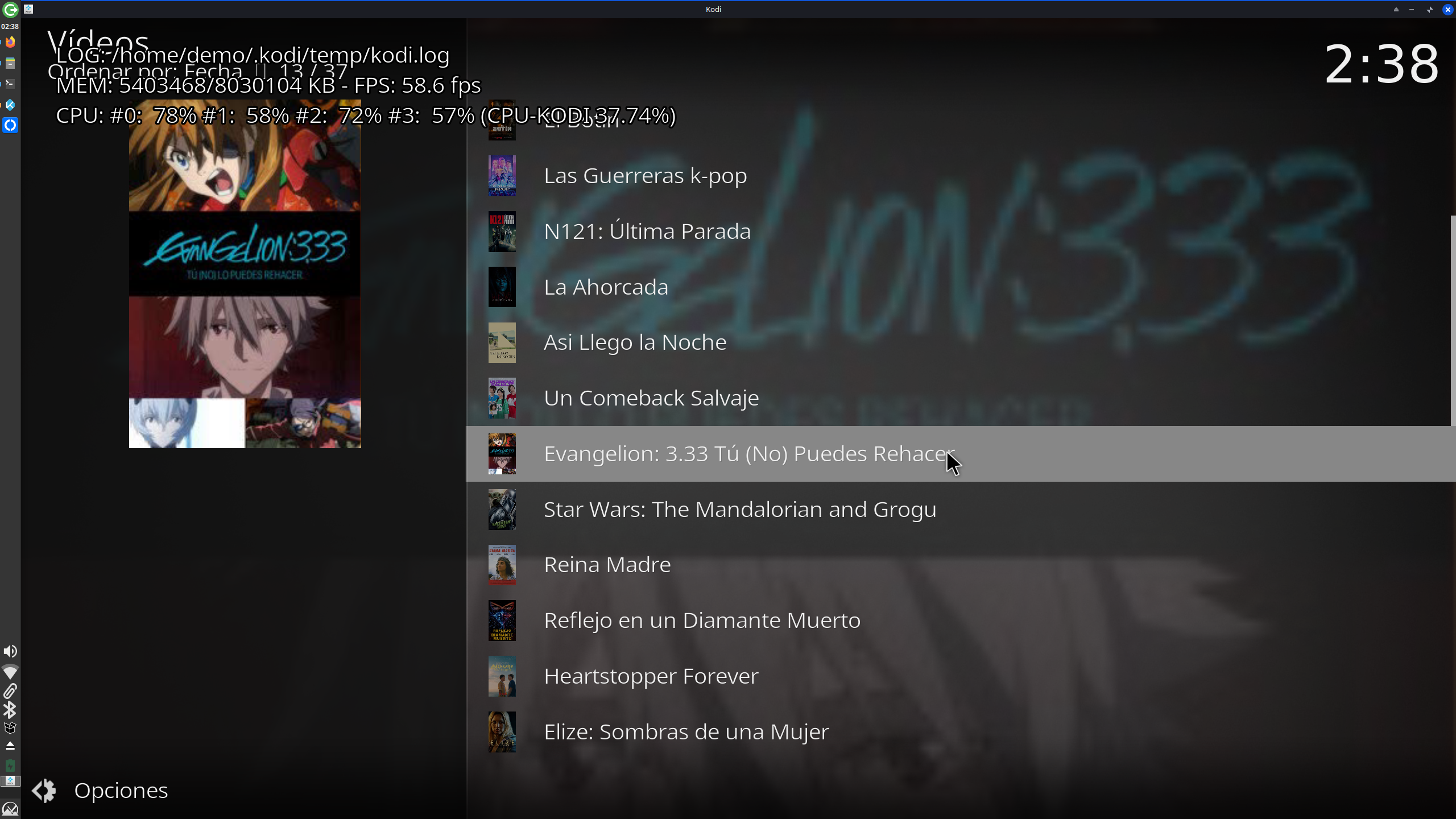Click the La Ahorcada poster thumbnail
This screenshot has height=819, width=1456.
point(502,287)
